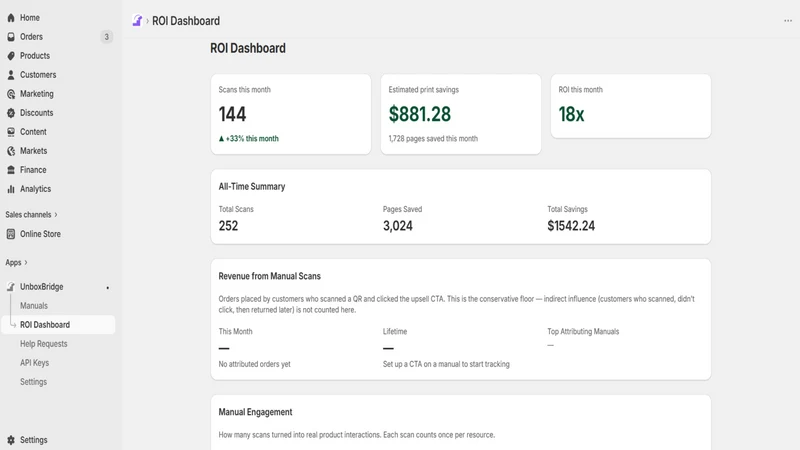Open Help Requests under UnboxBridge
This screenshot has height=450, width=800.
[43, 344]
